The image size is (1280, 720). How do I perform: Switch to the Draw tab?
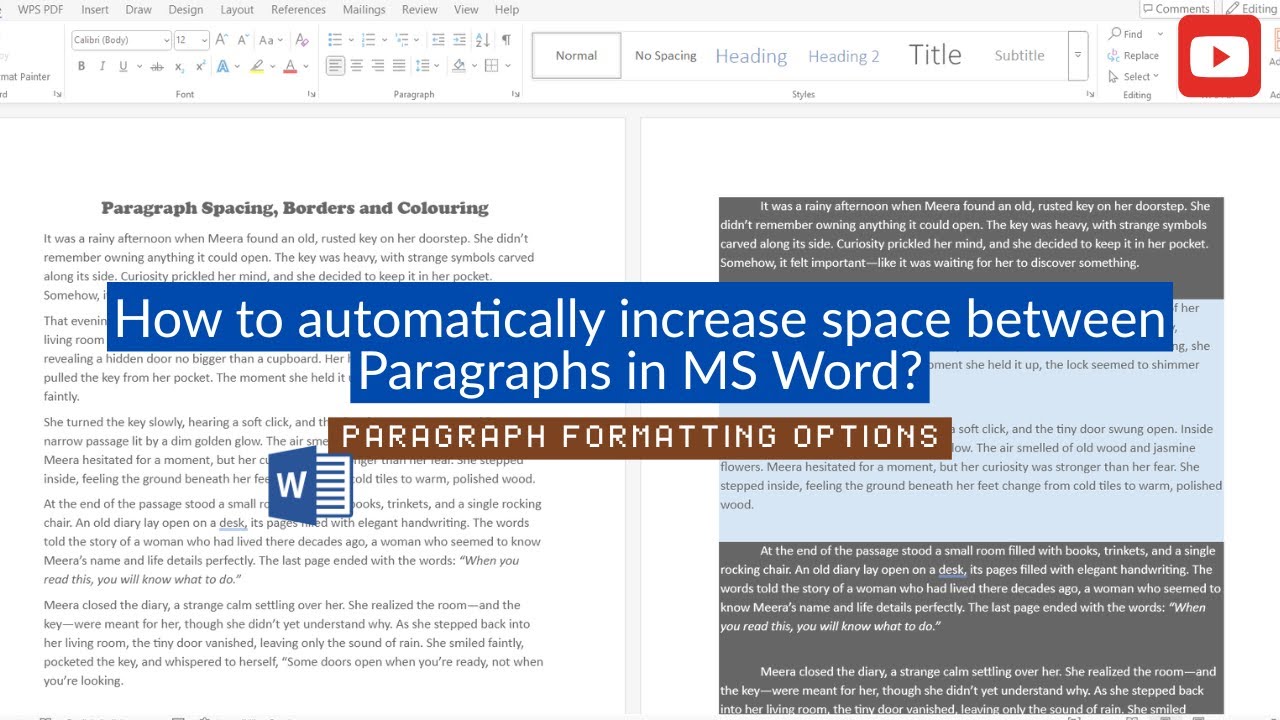(139, 9)
